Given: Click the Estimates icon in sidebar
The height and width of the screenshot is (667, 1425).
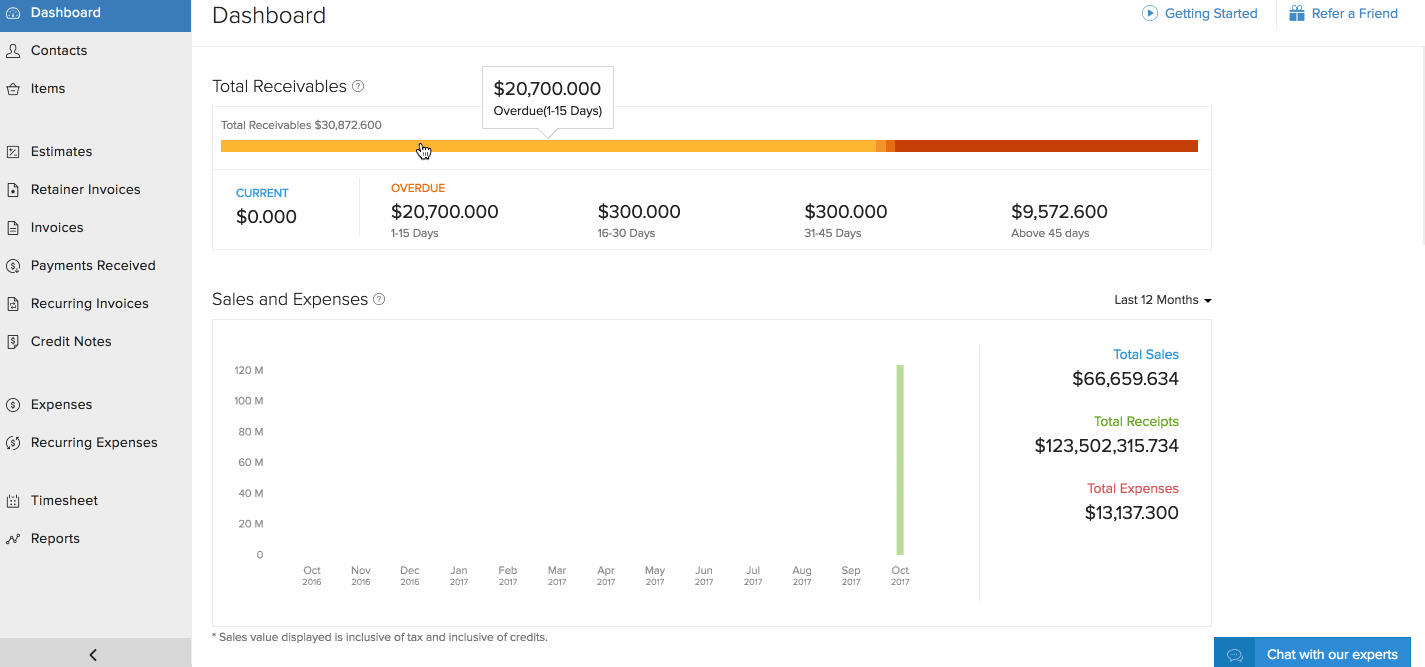Looking at the screenshot, I should [13, 152].
